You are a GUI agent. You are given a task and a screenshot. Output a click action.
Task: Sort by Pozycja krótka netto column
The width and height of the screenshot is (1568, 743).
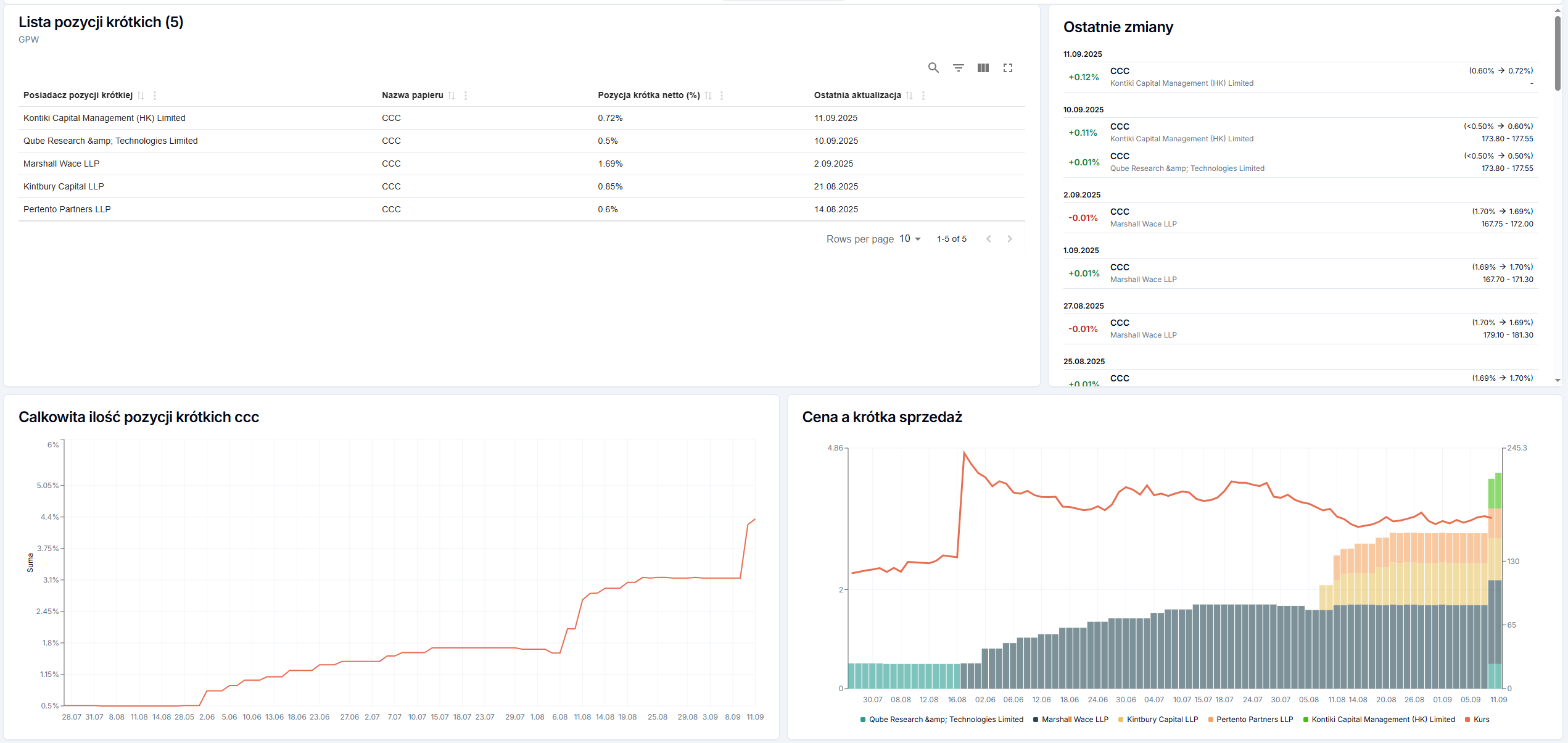coord(708,96)
